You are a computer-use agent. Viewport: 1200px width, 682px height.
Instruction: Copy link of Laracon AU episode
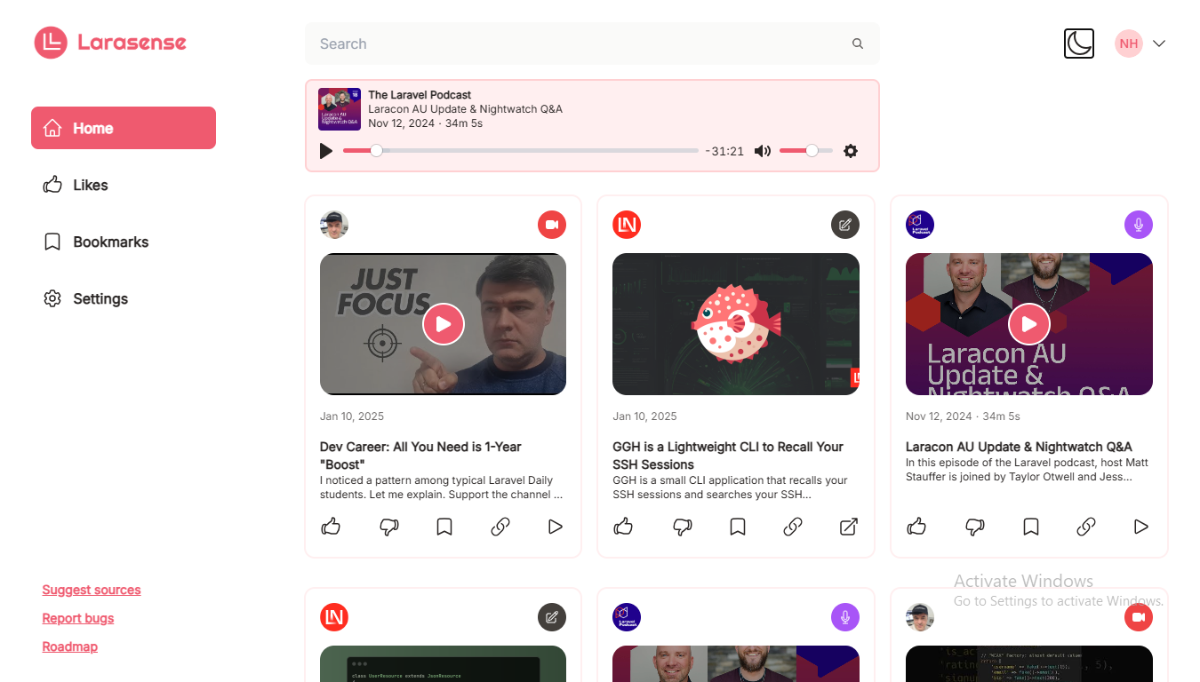tap(1086, 526)
